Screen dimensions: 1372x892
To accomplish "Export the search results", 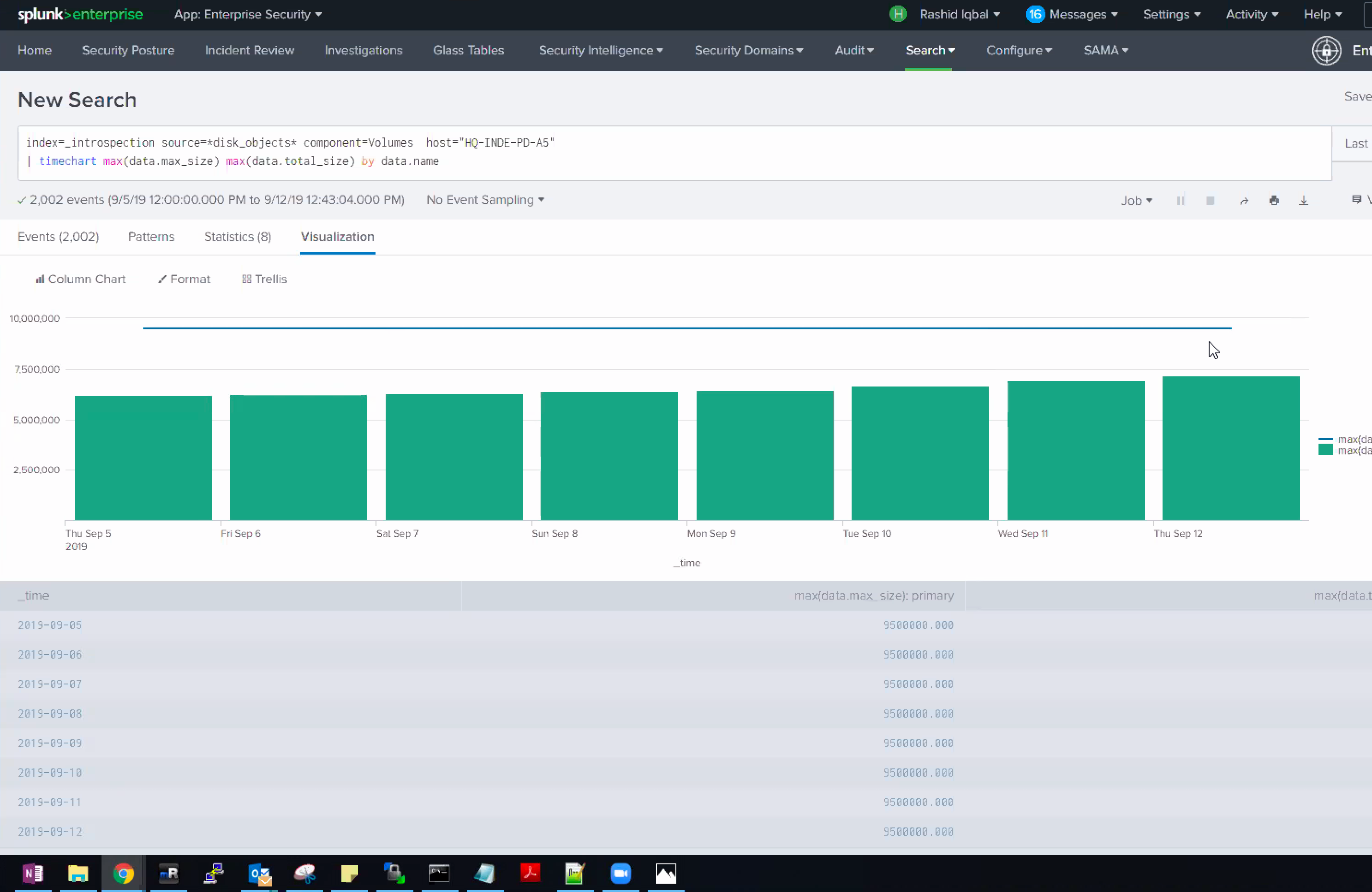I will [x=1304, y=201].
